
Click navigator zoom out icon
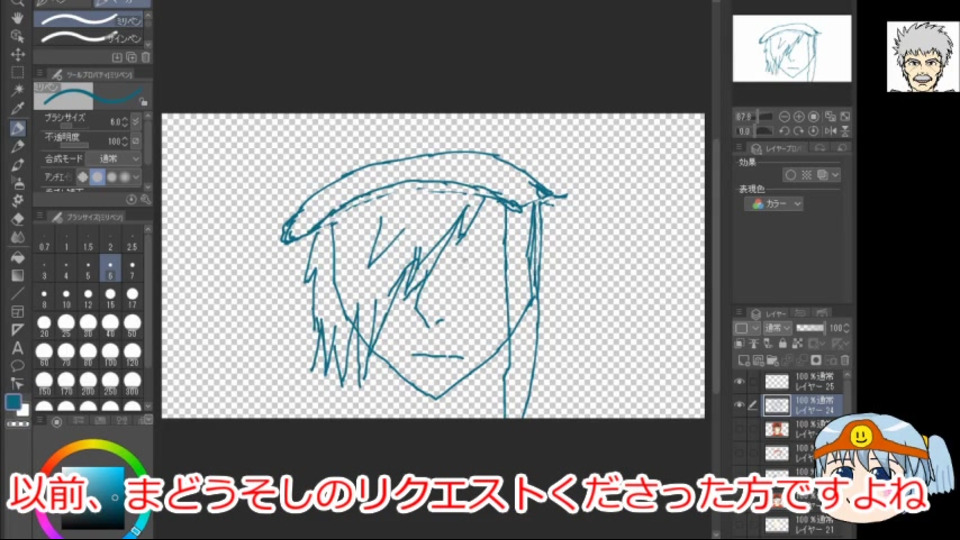[784, 116]
